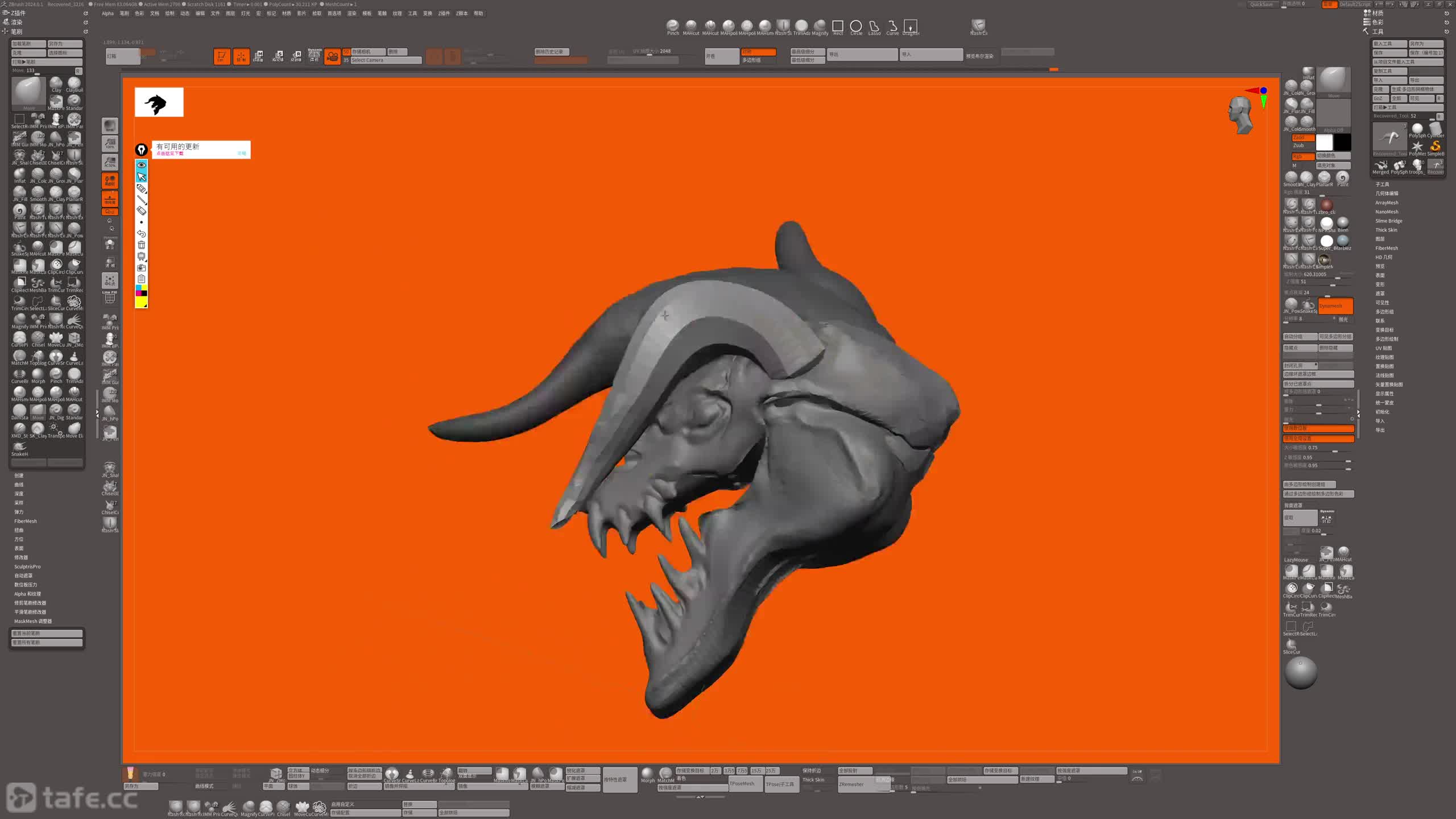Click the DragRect stroke icon
The image size is (1456, 819).
click(x=911, y=27)
